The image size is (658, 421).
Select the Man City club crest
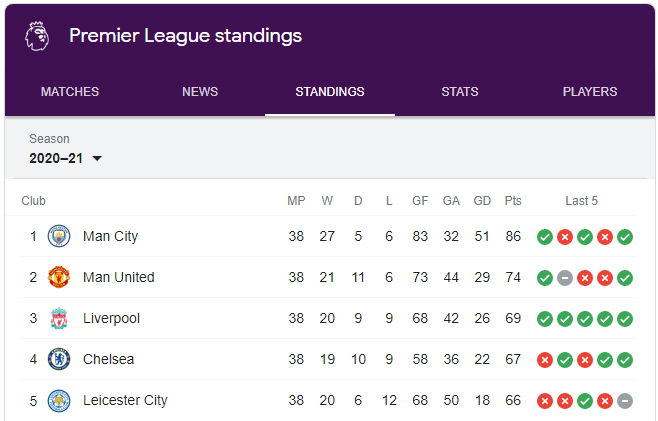pyautogui.click(x=59, y=236)
